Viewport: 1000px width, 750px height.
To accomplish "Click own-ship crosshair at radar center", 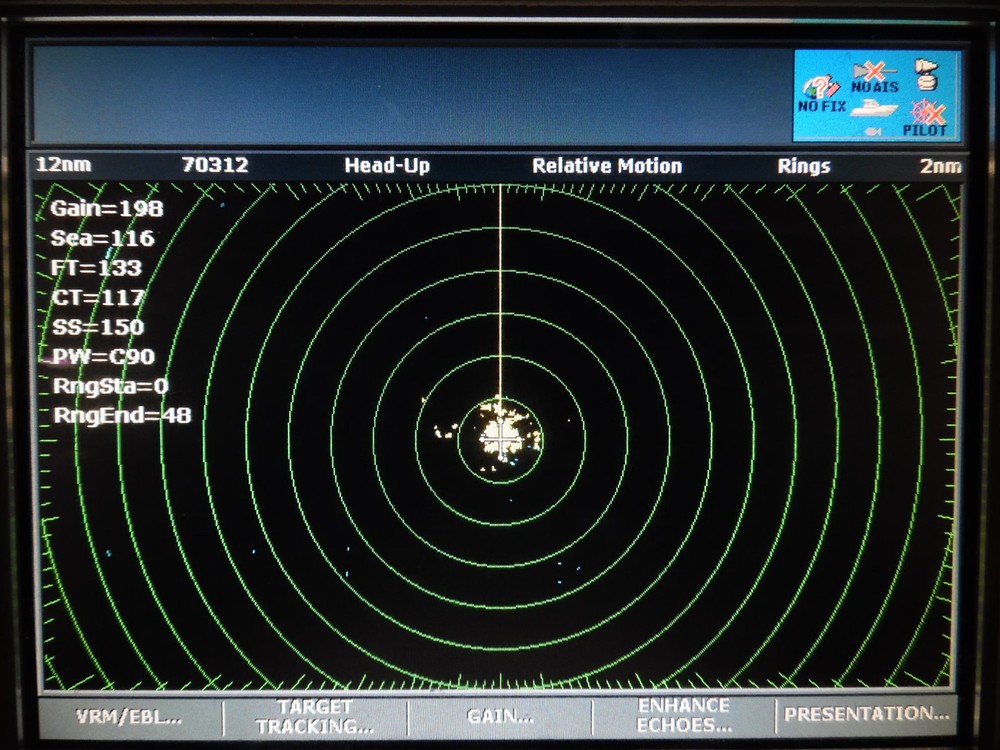I will (503, 438).
